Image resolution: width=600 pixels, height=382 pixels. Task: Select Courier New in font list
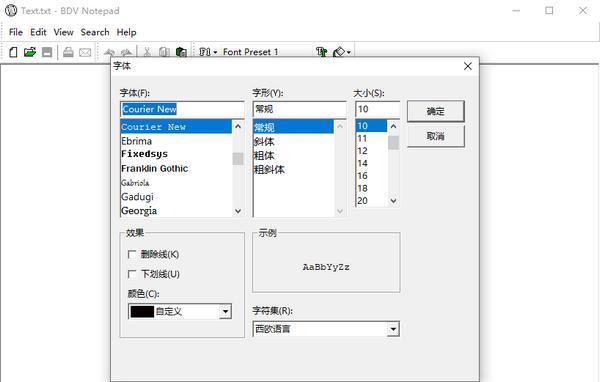click(x=176, y=127)
